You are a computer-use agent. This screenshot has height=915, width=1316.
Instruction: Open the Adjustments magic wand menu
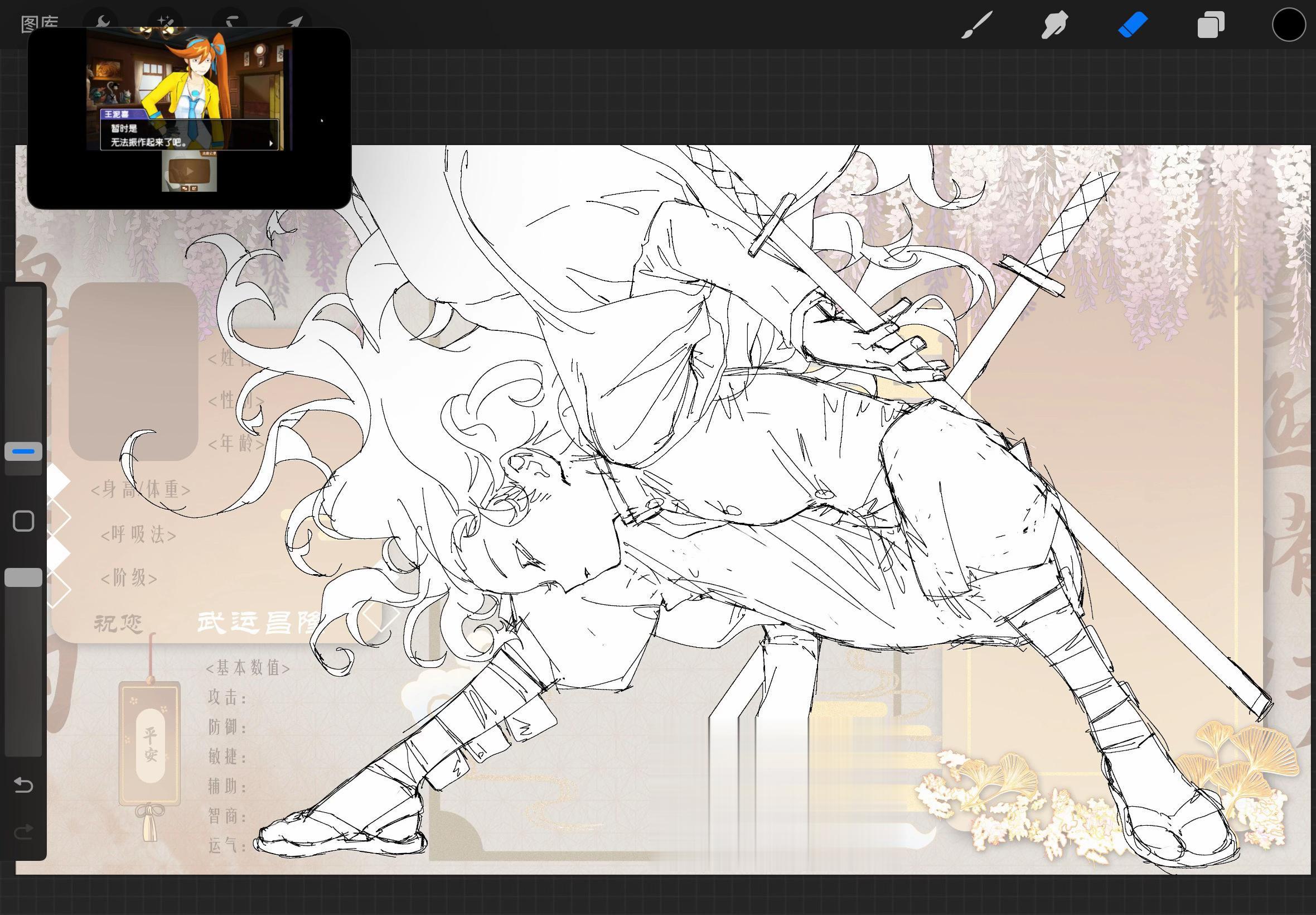click(x=166, y=22)
